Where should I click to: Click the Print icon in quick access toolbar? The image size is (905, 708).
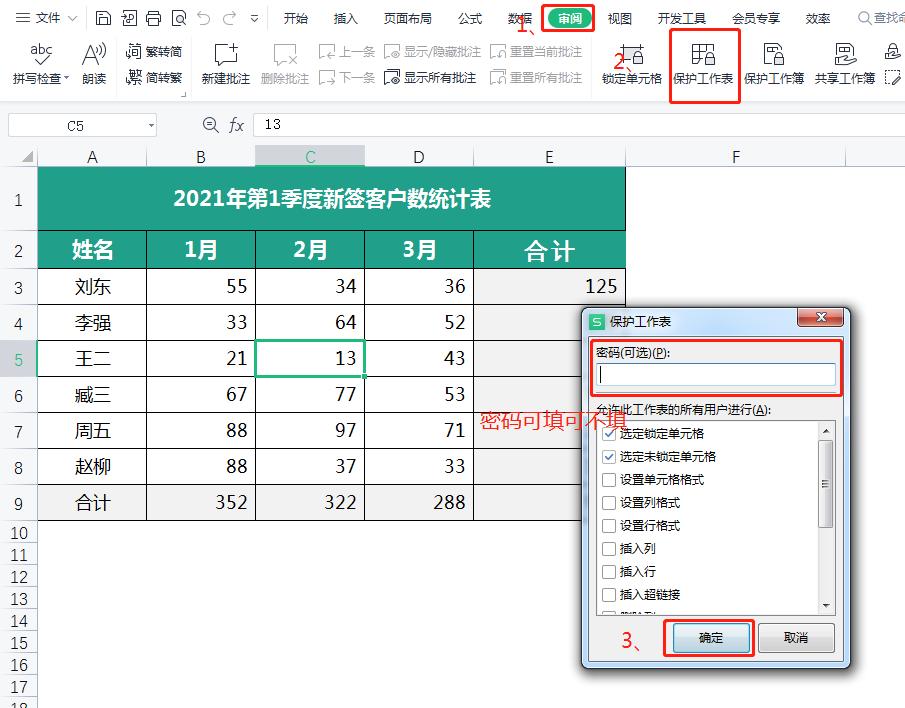154,18
